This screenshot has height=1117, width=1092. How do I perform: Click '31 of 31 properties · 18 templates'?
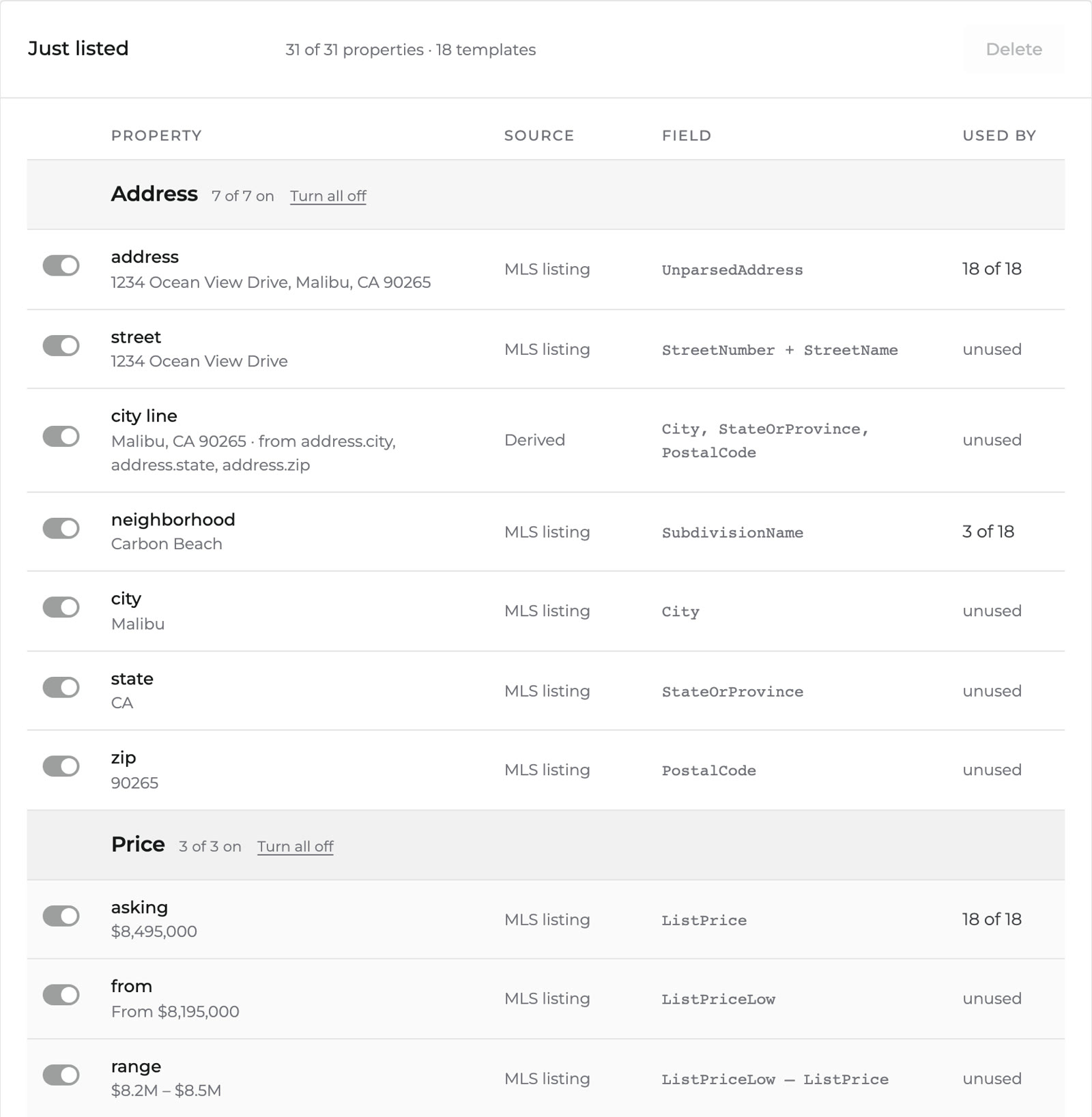(410, 50)
